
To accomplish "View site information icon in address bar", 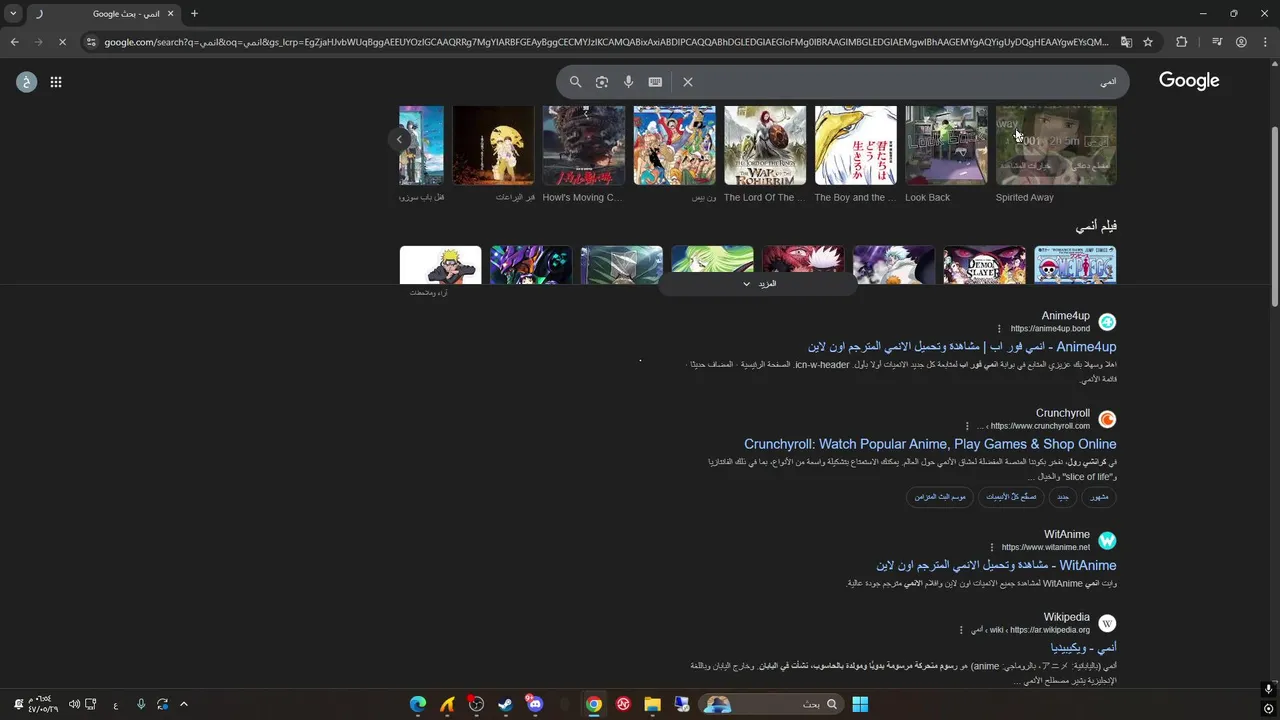I will [x=91, y=42].
